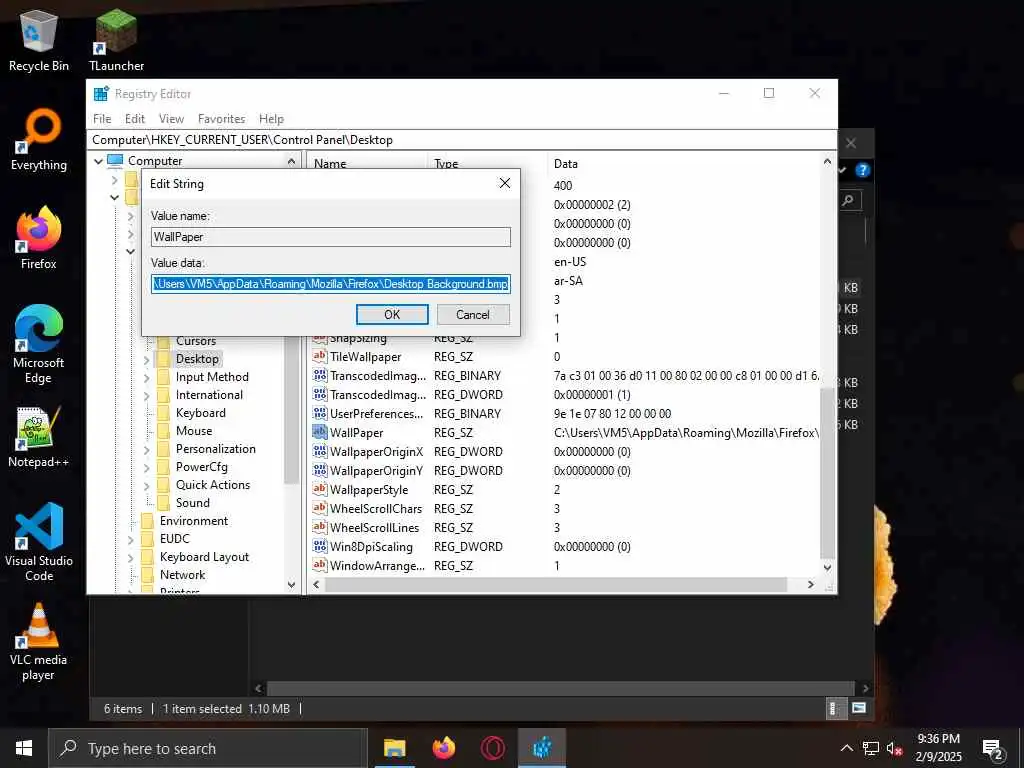Image resolution: width=1024 pixels, height=768 pixels.
Task: Select the WallpaperOriginX value icon
Action: pyautogui.click(x=319, y=451)
